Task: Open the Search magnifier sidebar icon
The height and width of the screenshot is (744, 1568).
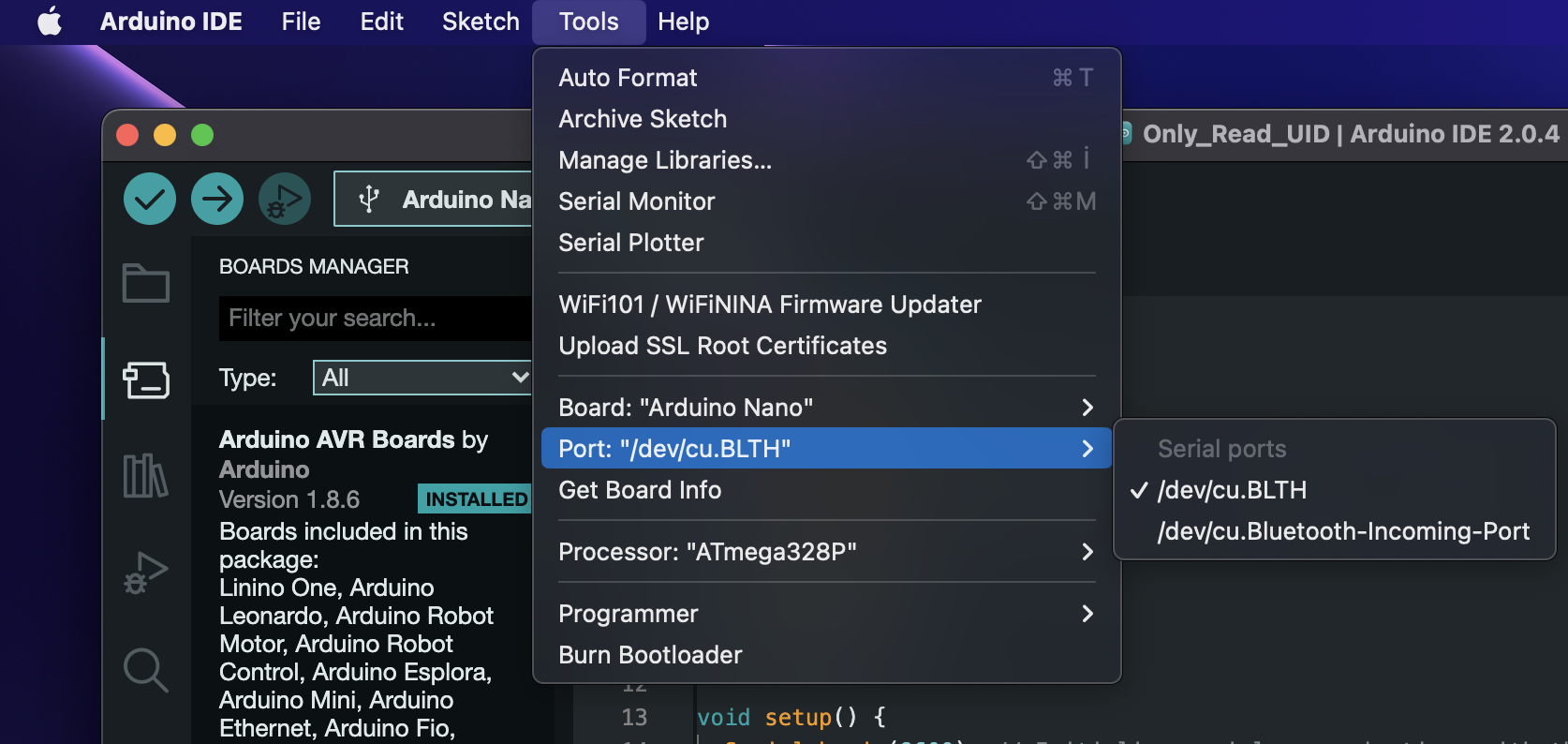Action: pyautogui.click(x=146, y=670)
